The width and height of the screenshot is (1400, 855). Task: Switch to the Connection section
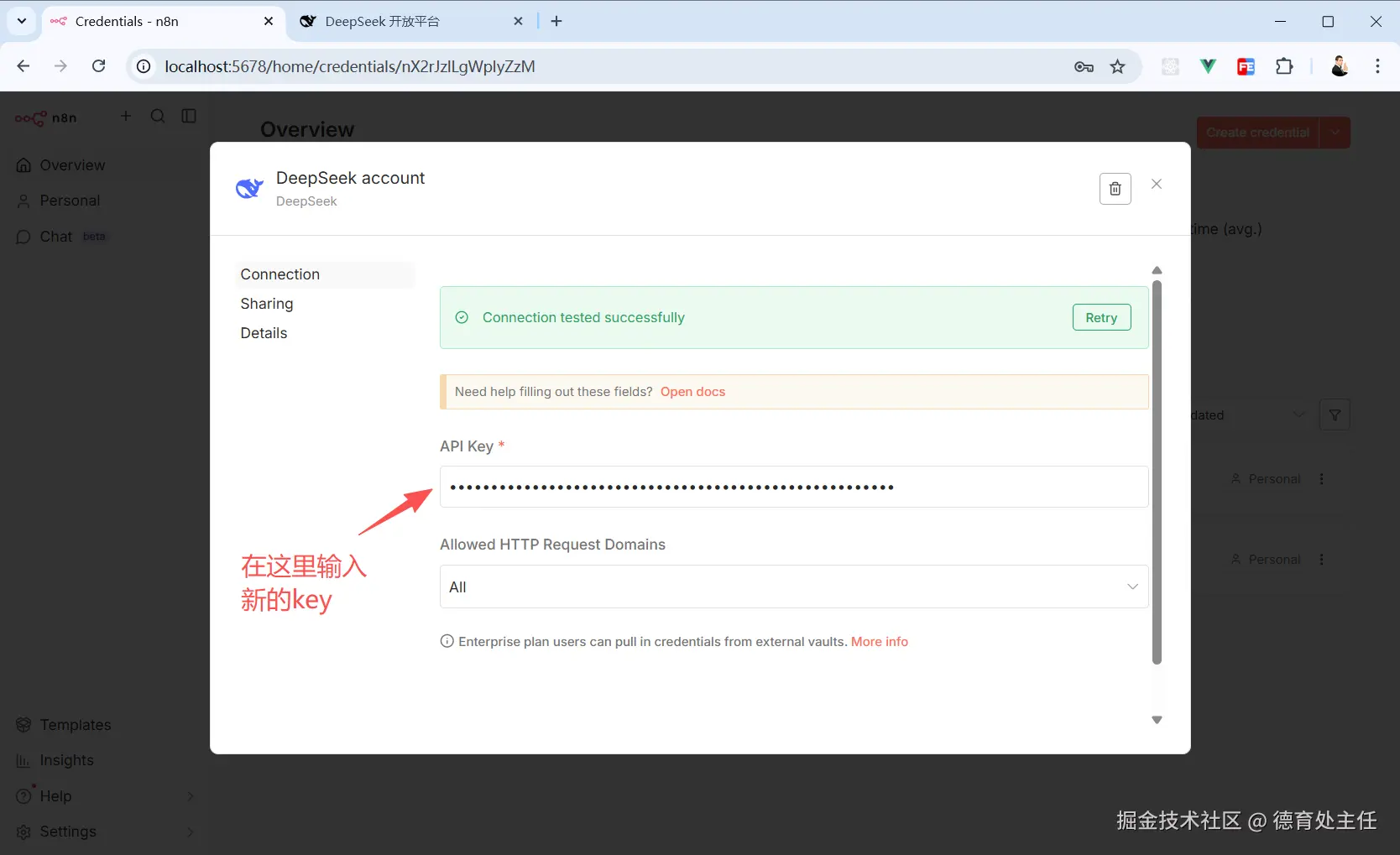325,274
